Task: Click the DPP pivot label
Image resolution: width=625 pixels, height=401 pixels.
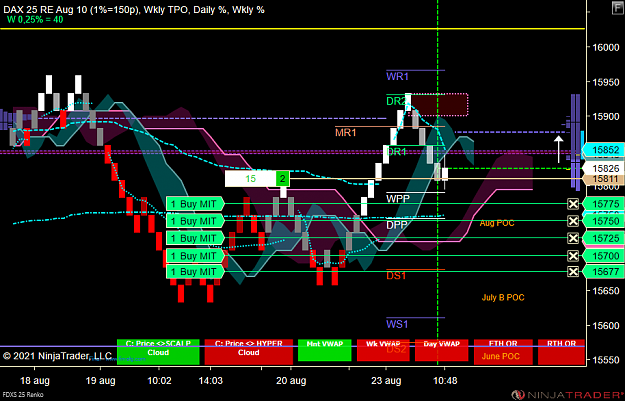Action: (397, 225)
